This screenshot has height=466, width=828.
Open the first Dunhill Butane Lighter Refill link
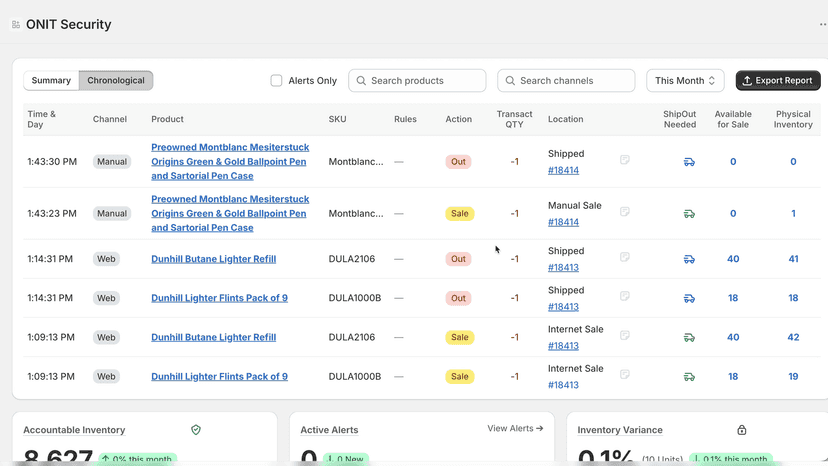213,259
